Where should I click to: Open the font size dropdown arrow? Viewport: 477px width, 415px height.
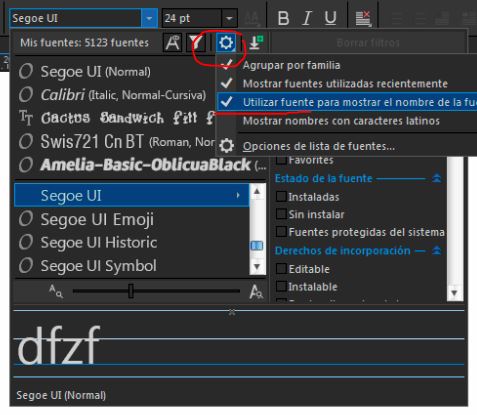click(229, 18)
